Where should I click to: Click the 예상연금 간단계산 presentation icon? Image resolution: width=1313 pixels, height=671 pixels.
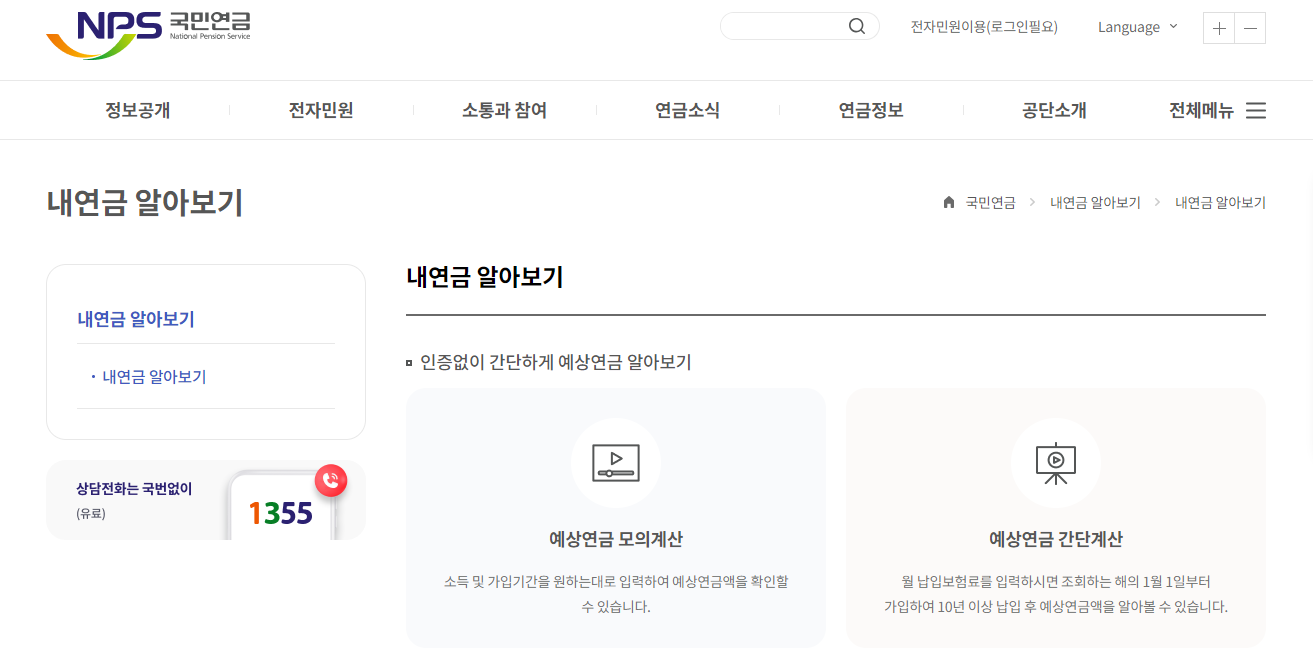coord(1056,463)
